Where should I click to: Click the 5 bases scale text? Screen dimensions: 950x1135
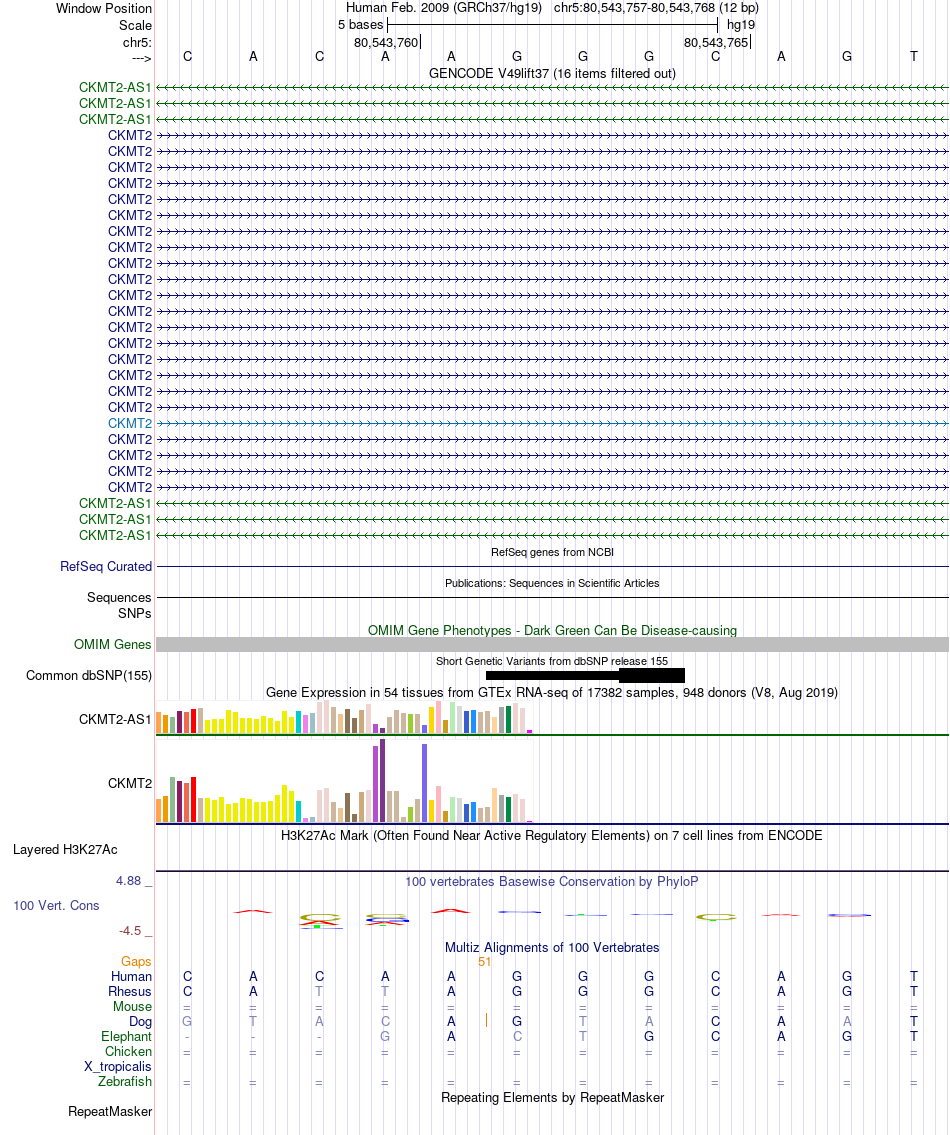361,25
